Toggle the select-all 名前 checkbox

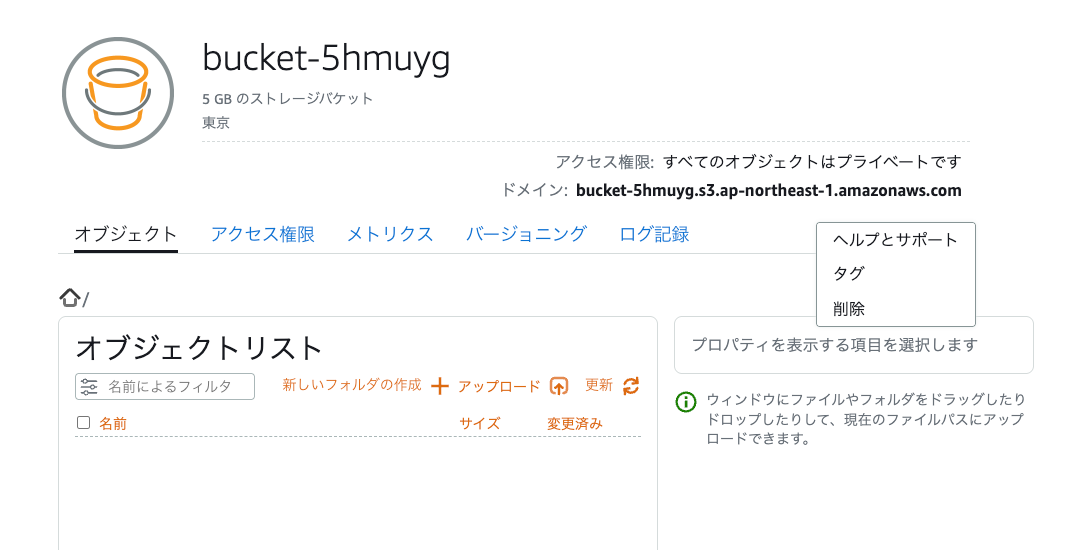click(x=84, y=423)
